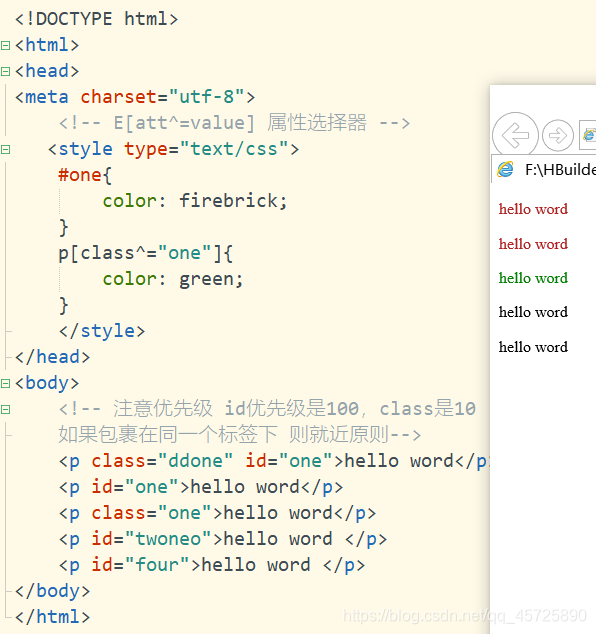Viewport: 596px width, 634px height.
Task: Click the first firebrick hello word paragraph
Action: [533, 209]
